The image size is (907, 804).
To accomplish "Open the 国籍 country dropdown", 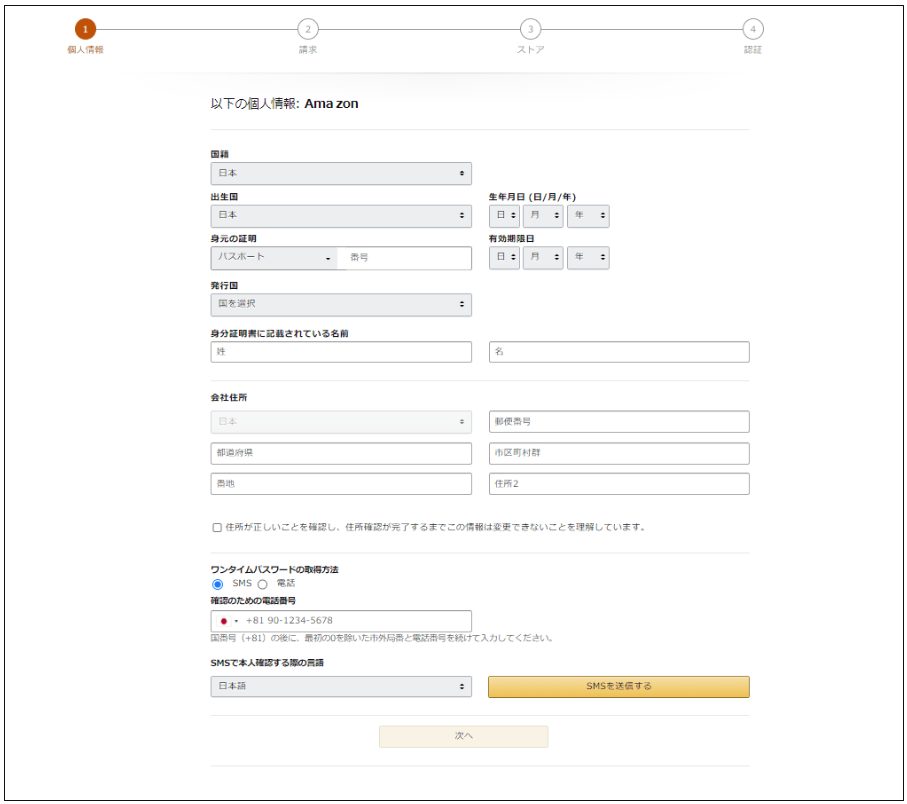I will click(x=340, y=173).
